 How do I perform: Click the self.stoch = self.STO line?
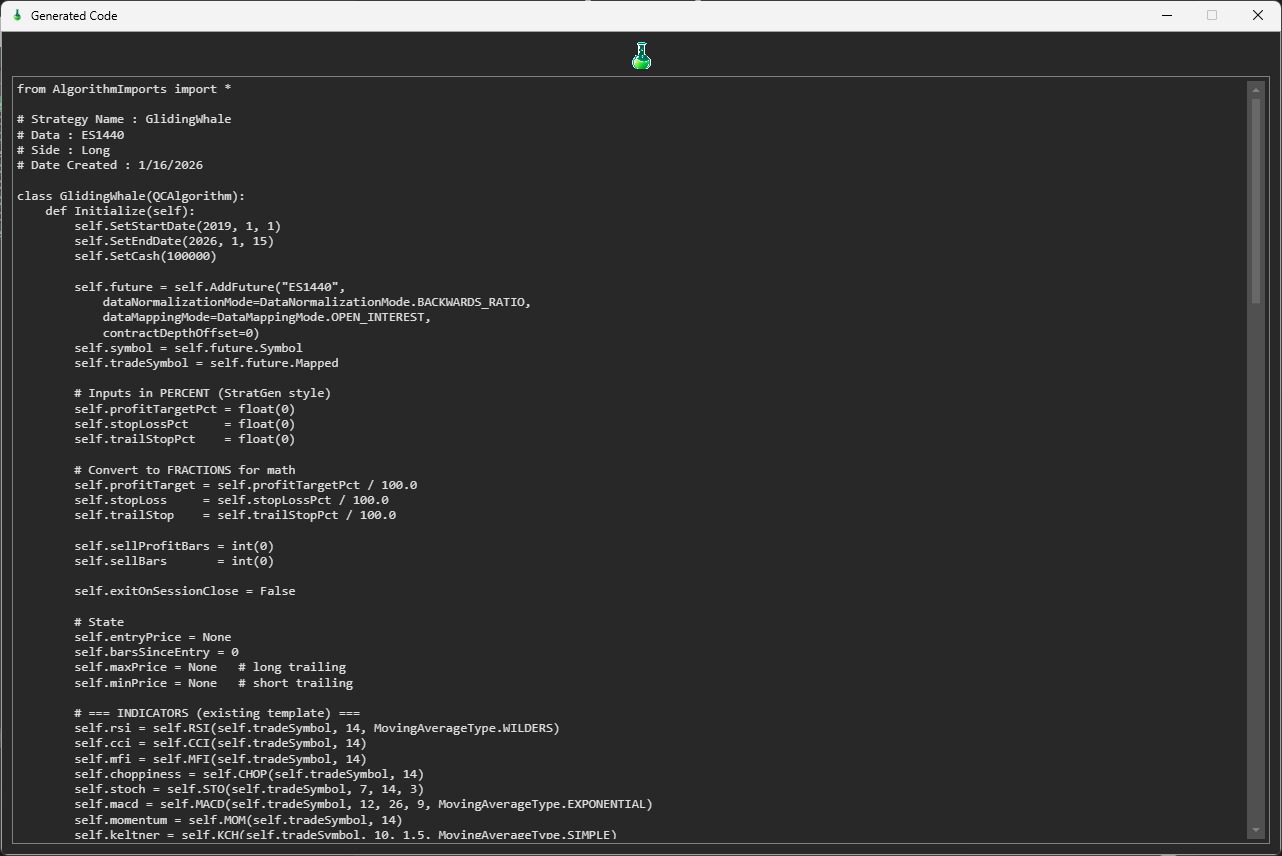coord(249,789)
